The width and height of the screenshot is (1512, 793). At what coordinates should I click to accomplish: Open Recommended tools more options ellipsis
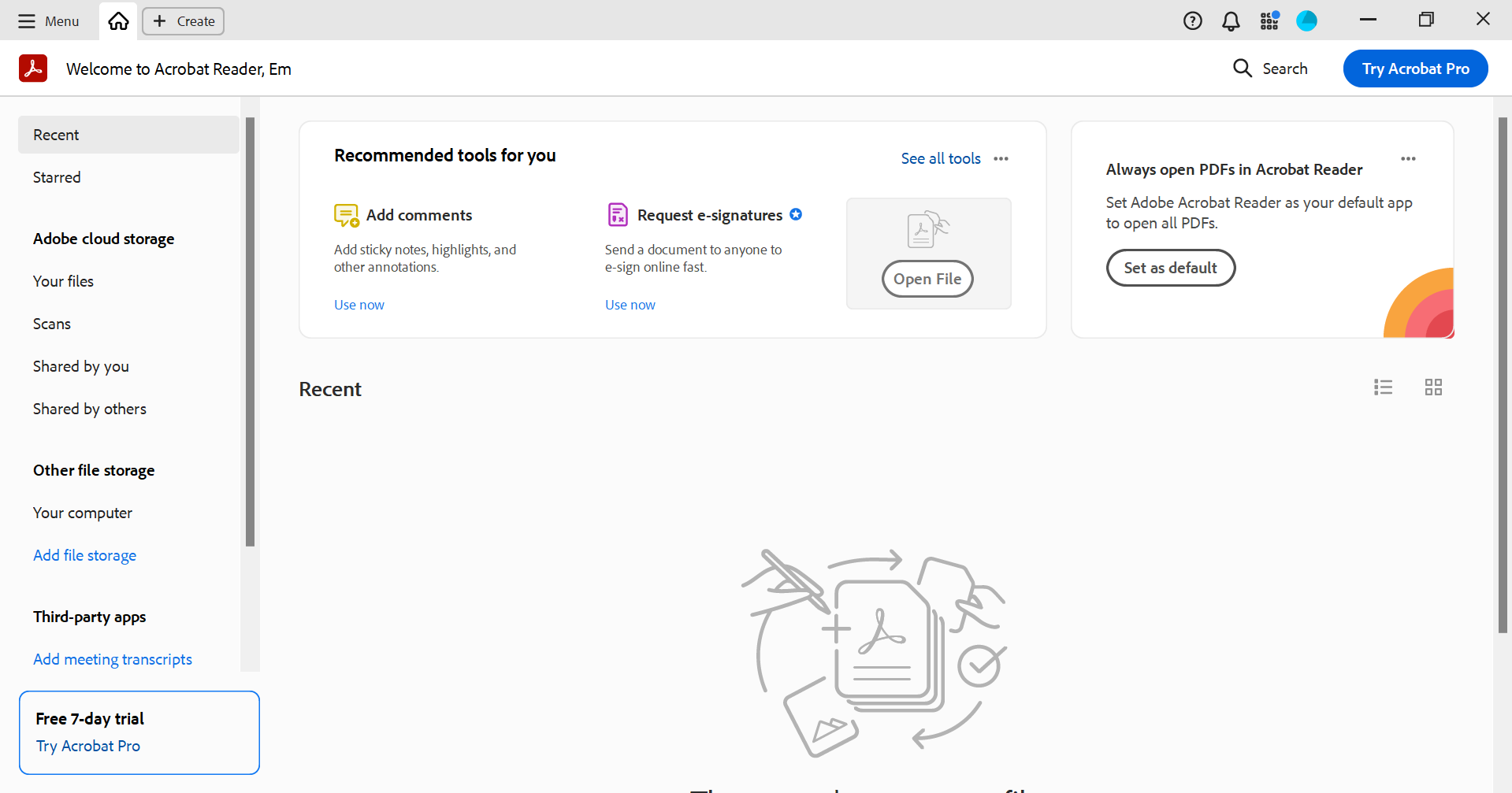(1001, 158)
